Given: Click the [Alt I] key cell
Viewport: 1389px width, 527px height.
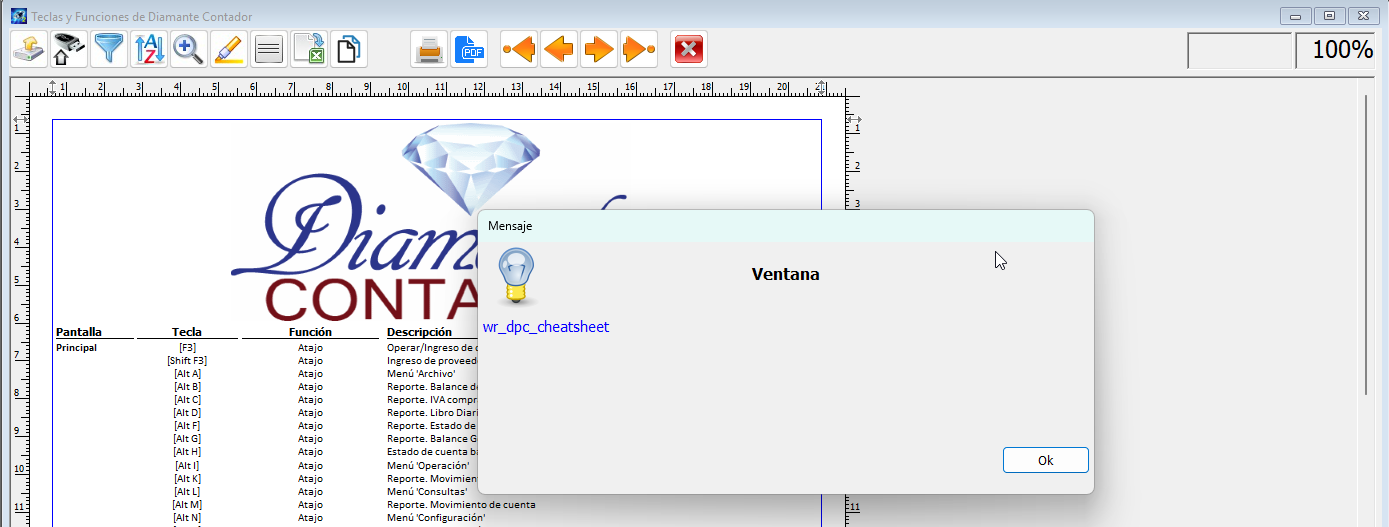Looking at the screenshot, I should (187, 466).
